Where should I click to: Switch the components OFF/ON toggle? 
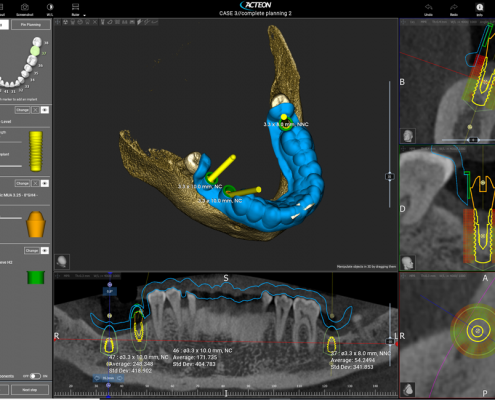(x=35, y=376)
